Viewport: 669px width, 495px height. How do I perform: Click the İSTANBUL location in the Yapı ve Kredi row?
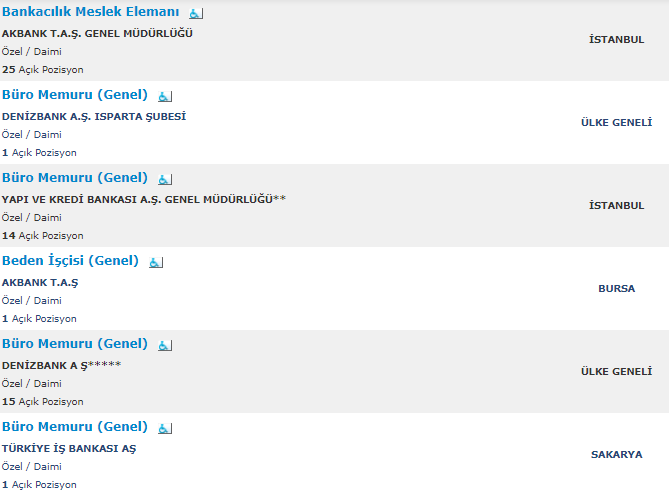pyautogui.click(x=616, y=205)
